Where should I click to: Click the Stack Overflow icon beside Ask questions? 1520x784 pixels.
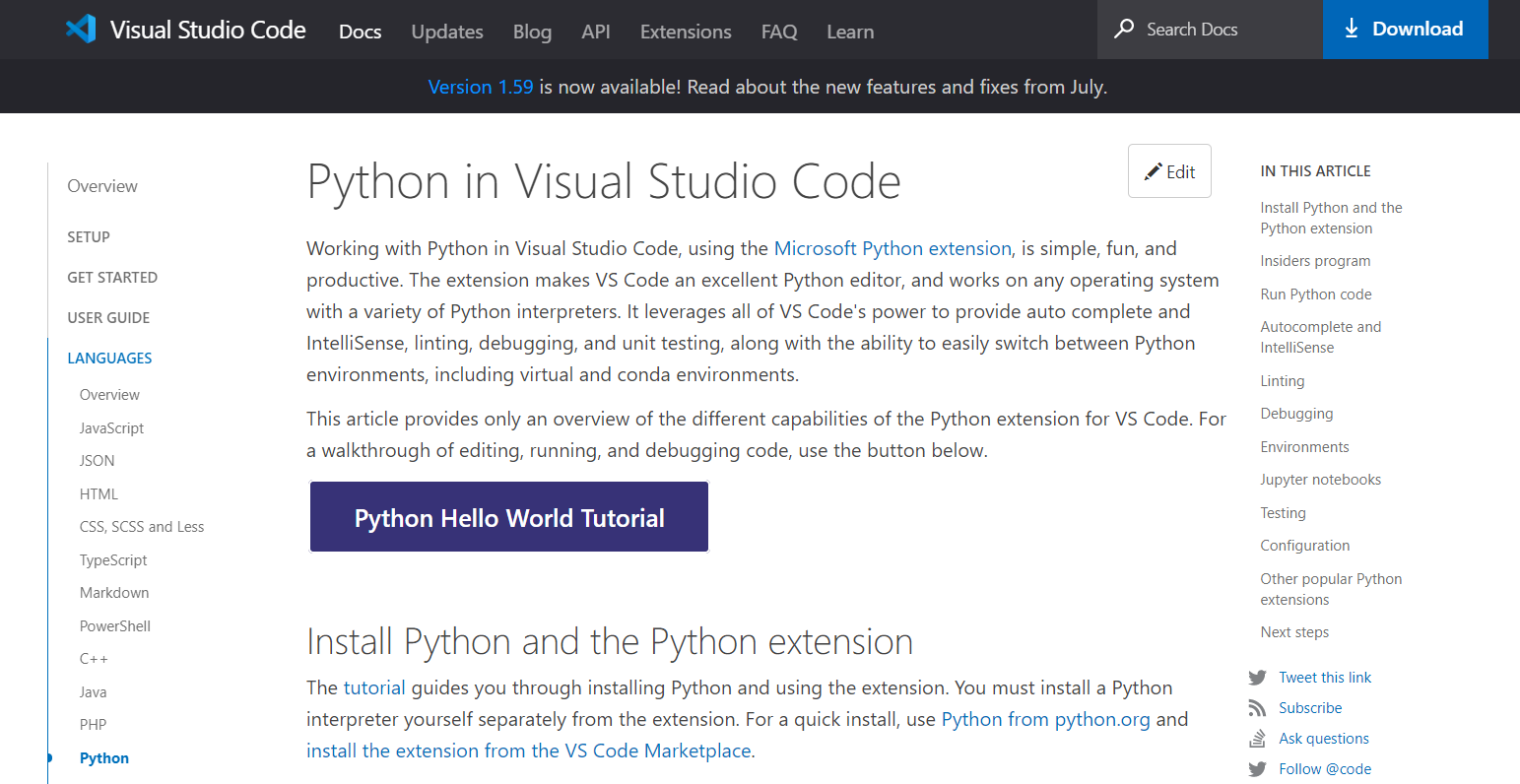(x=1257, y=739)
